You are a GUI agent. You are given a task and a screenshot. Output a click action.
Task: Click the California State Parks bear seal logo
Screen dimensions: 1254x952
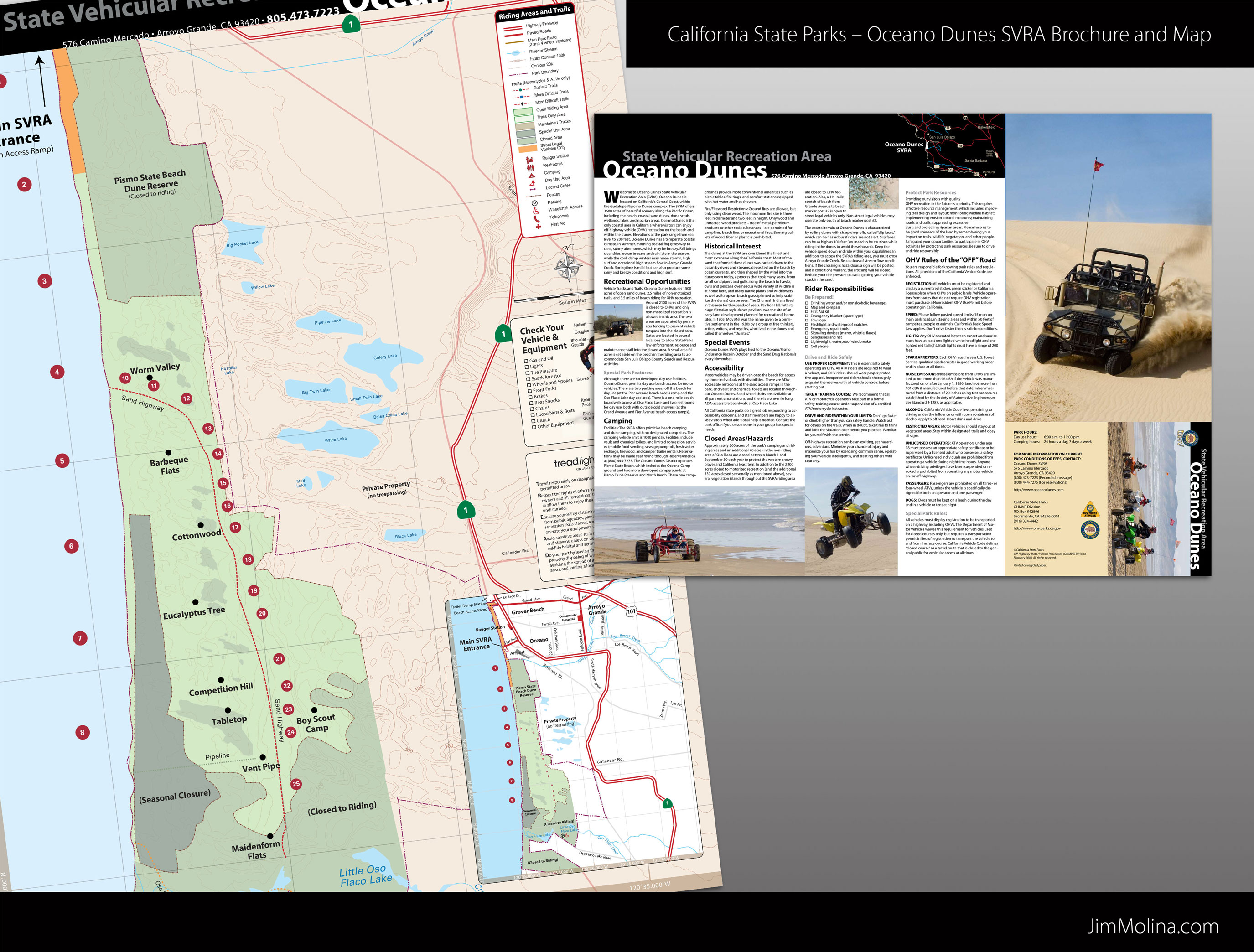coord(1090,530)
